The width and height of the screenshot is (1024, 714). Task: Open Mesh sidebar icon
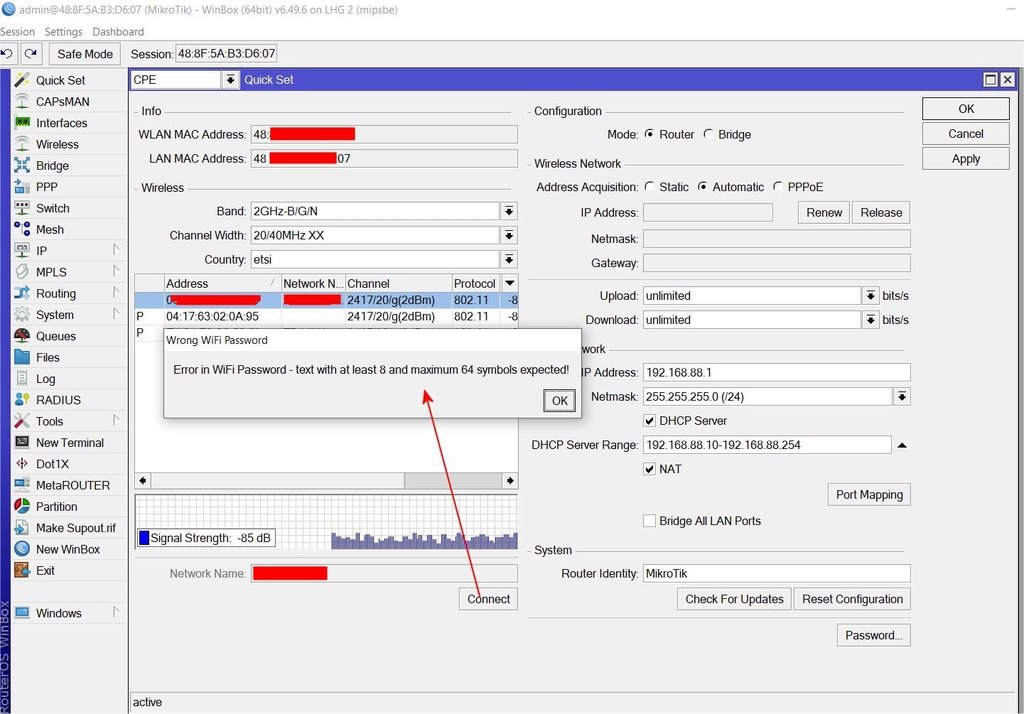(22, 229)
